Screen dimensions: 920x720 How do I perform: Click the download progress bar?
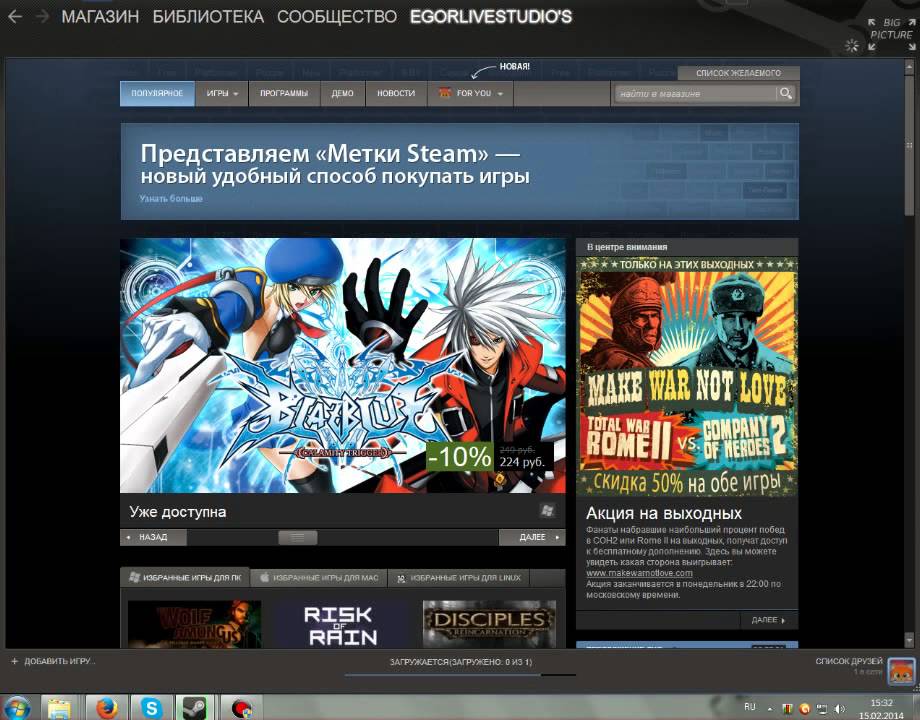click(460, 675)
